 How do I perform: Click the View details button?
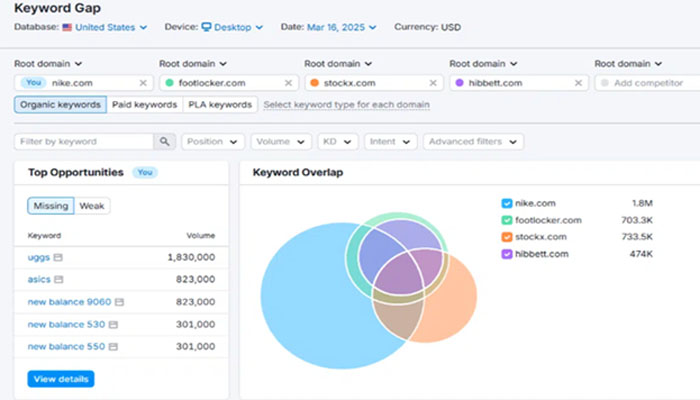coord(60,379)
